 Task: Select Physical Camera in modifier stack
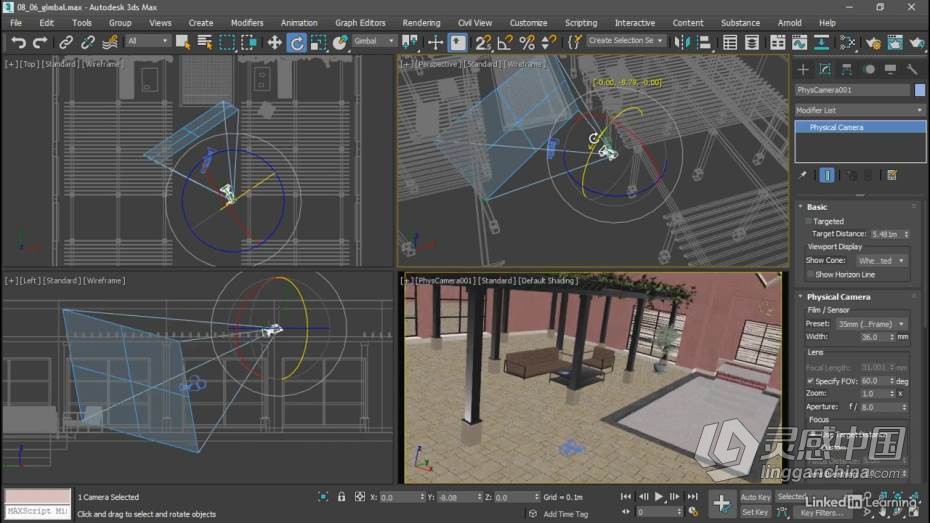point(860,127)
